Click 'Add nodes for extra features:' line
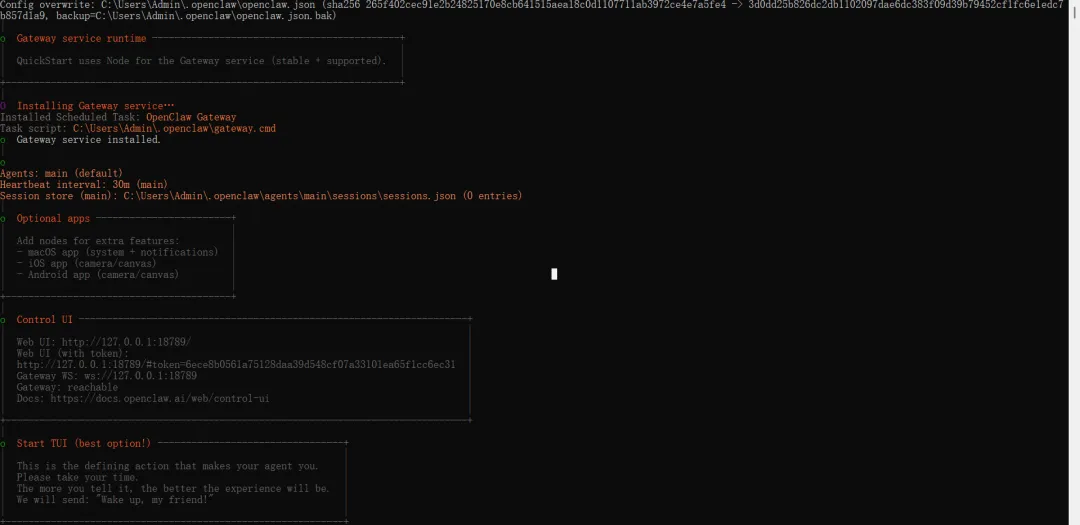 pyautogui.click(x=98, y=241)
